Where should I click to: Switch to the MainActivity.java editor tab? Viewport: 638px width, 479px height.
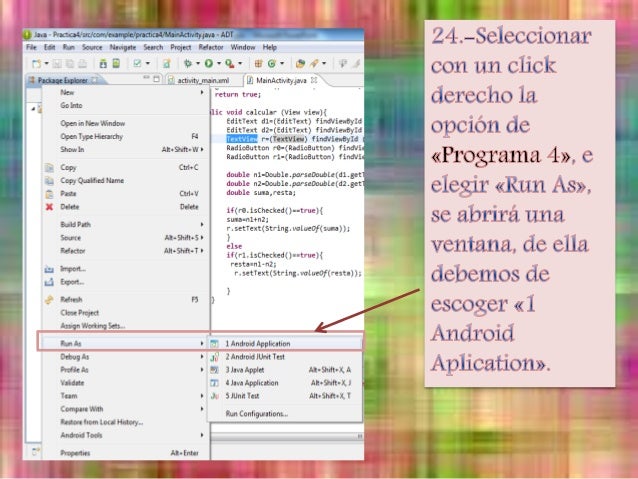coord(281,80)
